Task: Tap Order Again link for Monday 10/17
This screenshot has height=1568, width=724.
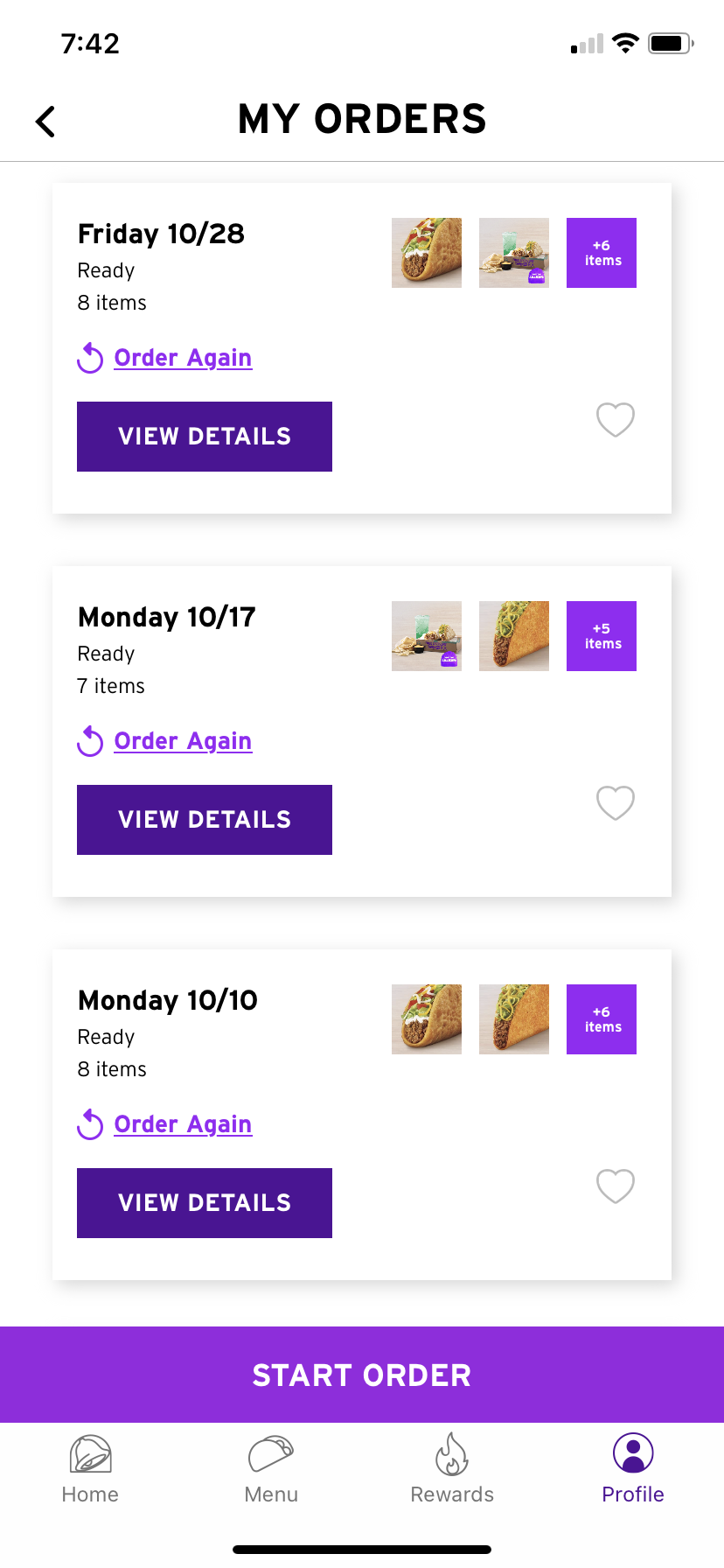Action: click(183, 741)
